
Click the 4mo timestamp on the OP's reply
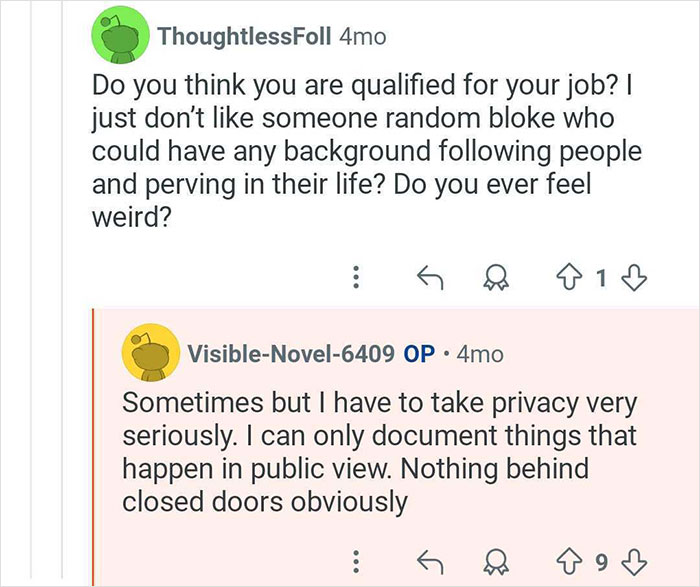pyautogui.click(x=480, y=354)
